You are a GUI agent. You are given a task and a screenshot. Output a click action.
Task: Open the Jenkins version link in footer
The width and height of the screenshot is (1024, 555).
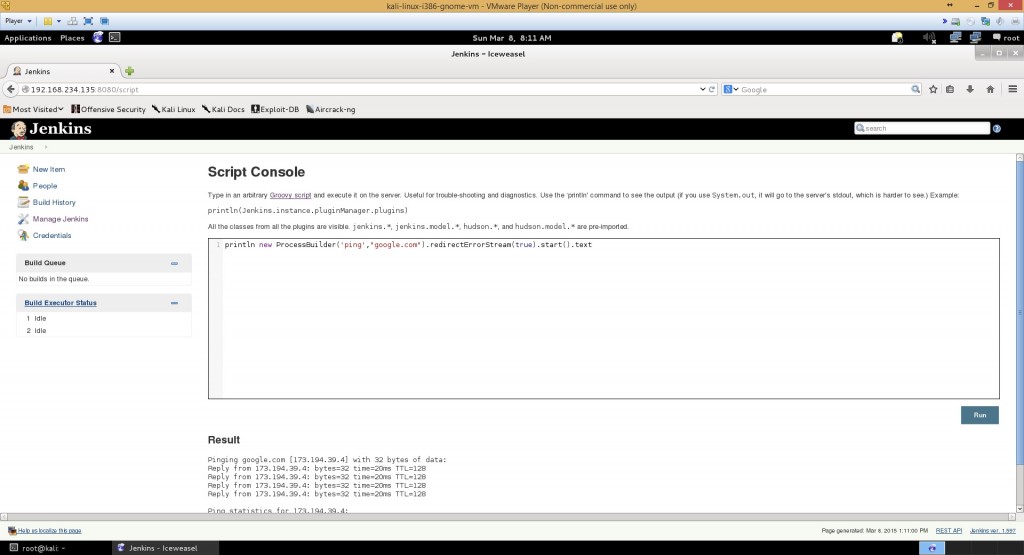tap(993, 531)
